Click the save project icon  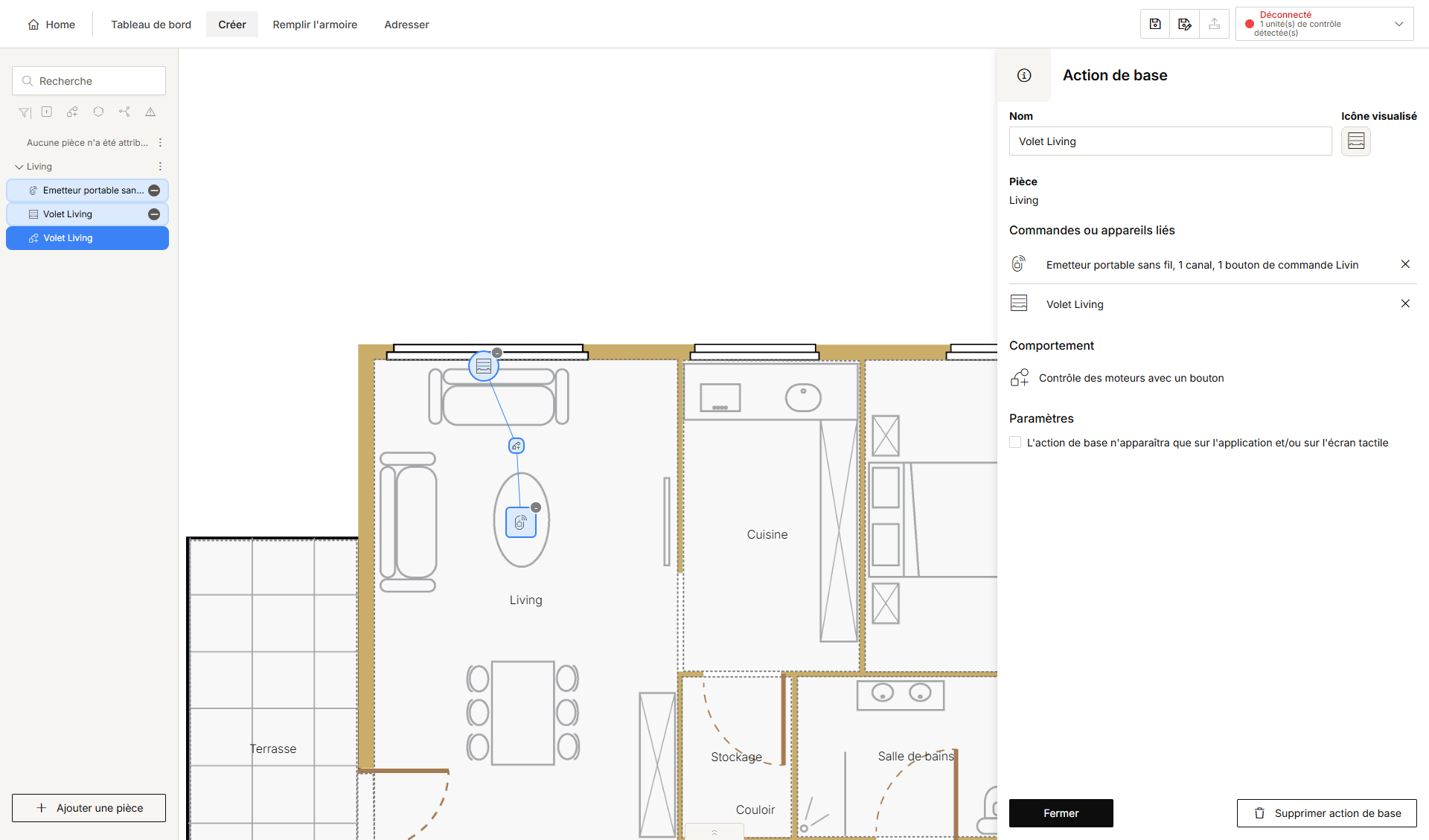click(x=1155, y=24)
